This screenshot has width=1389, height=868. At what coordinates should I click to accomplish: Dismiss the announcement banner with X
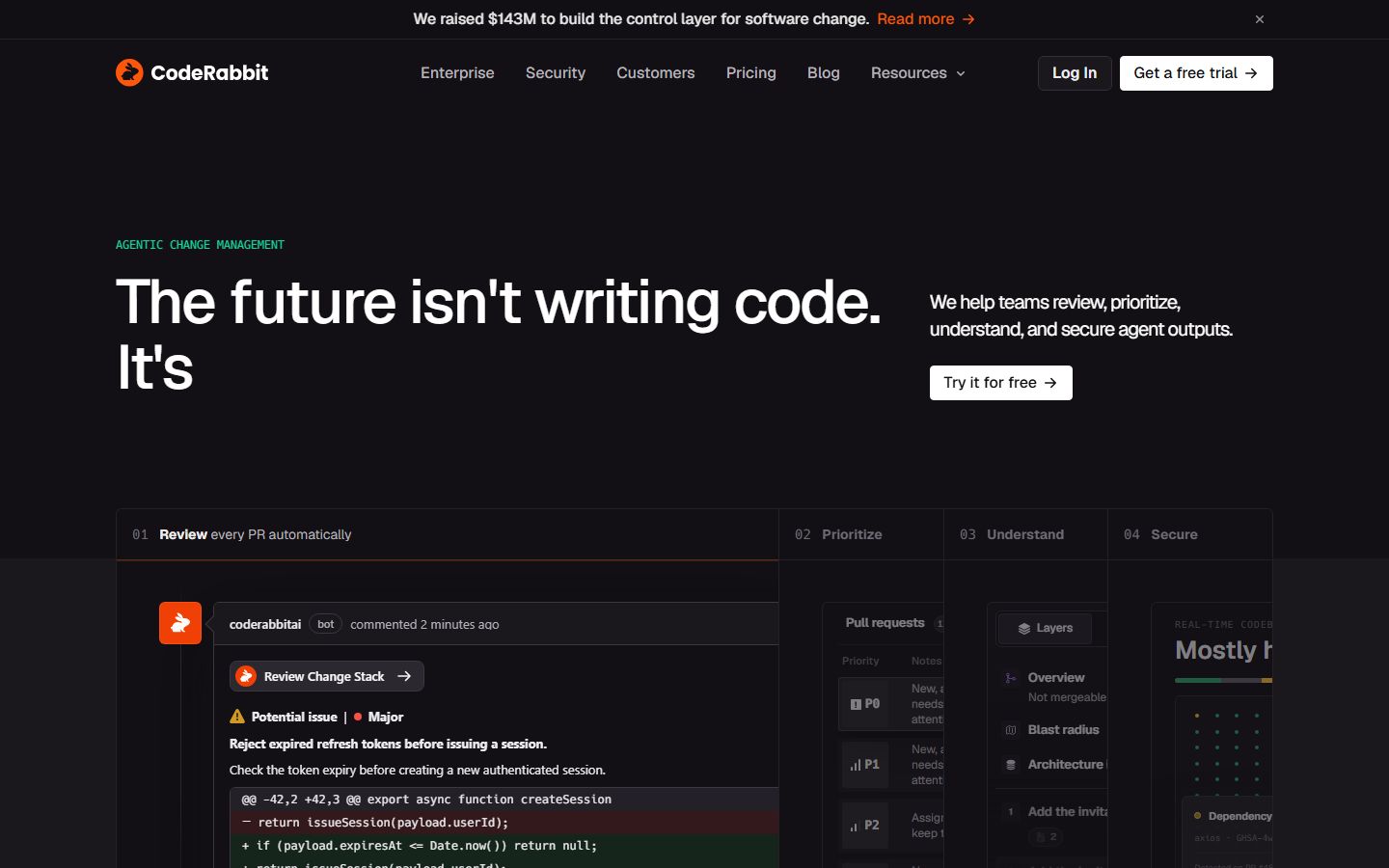click(1259, 19)
